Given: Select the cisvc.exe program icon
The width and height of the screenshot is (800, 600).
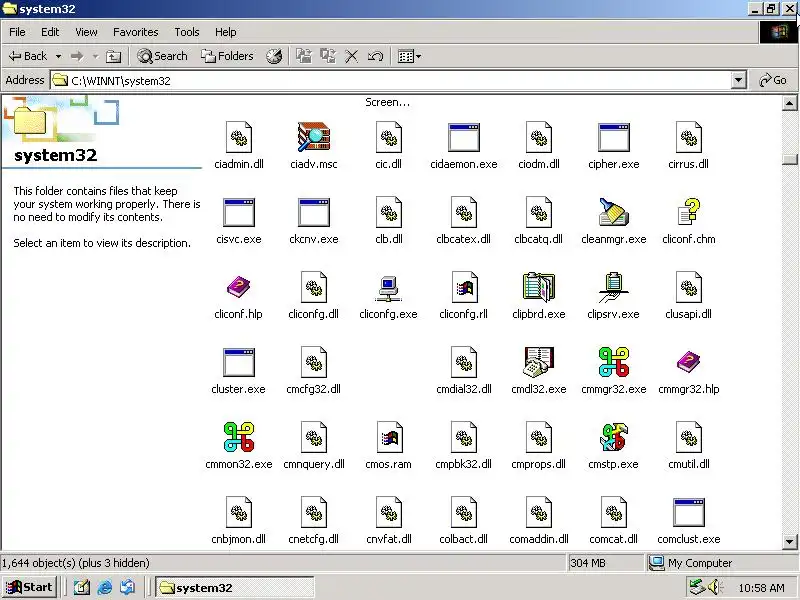Looking at the screenshot, I should coord(239,212).
